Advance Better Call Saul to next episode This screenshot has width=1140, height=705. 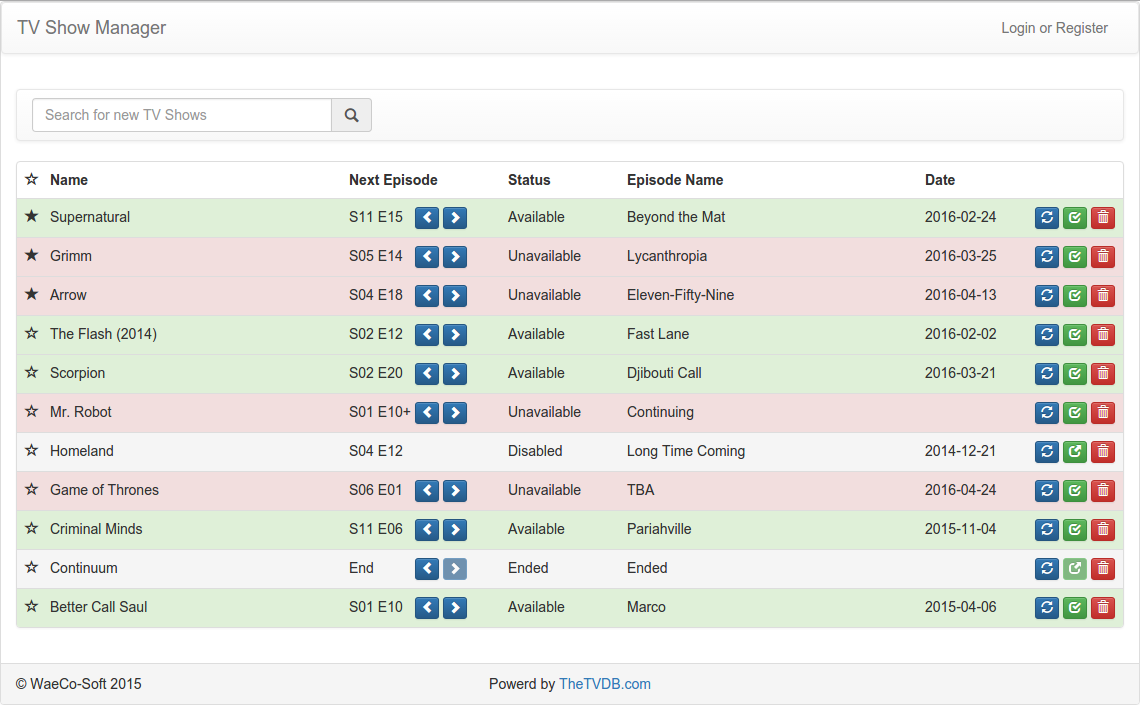pos(455,608)
